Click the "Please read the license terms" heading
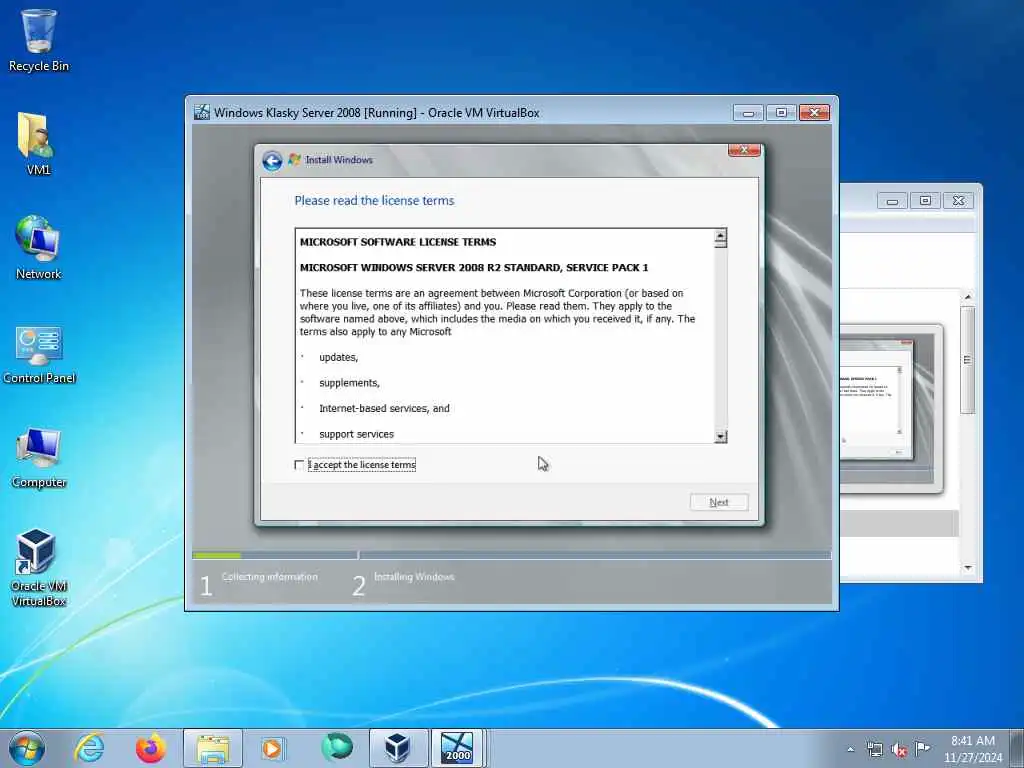Screen dimensions: 1024x768 pyautogui.click(x=374, y=200)
